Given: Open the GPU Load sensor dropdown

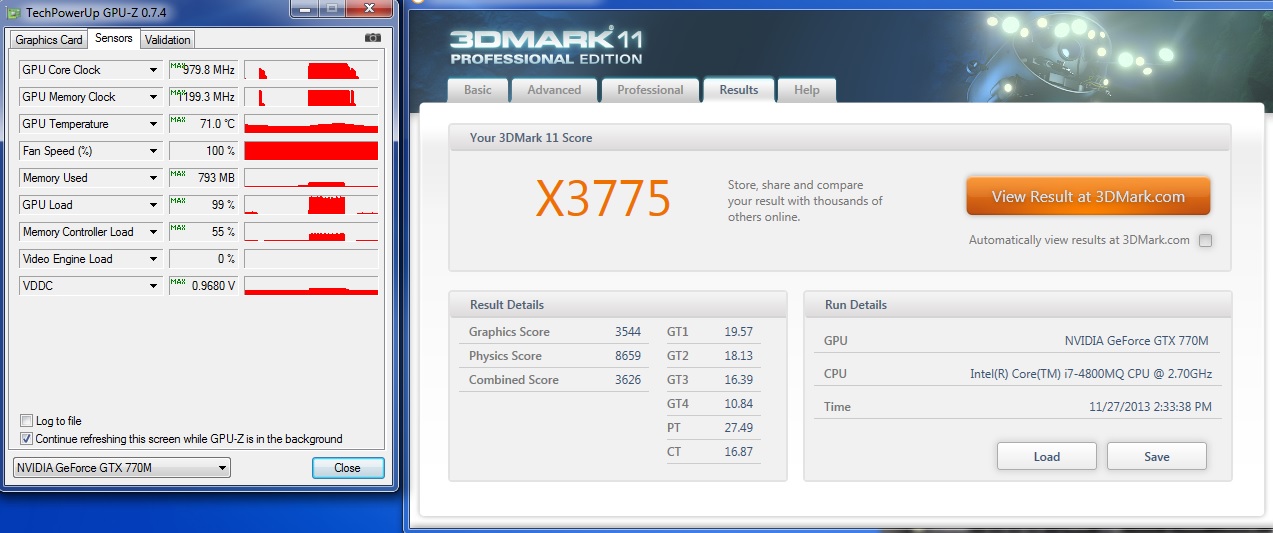Looking at the screenshot, I should (154, 205).
